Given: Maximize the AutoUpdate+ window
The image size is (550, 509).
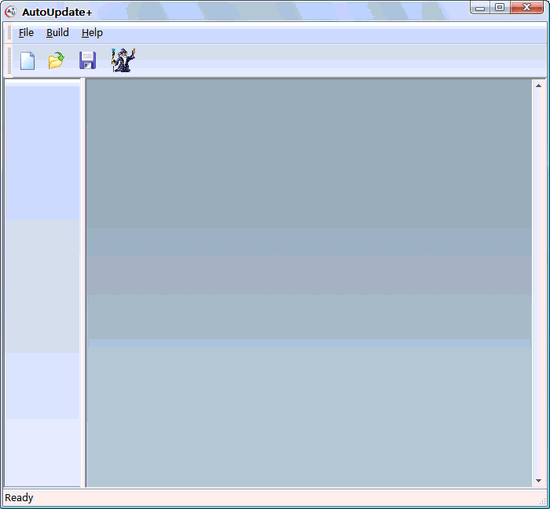Looking at the screenshot, I should click(x=500, y=7).
